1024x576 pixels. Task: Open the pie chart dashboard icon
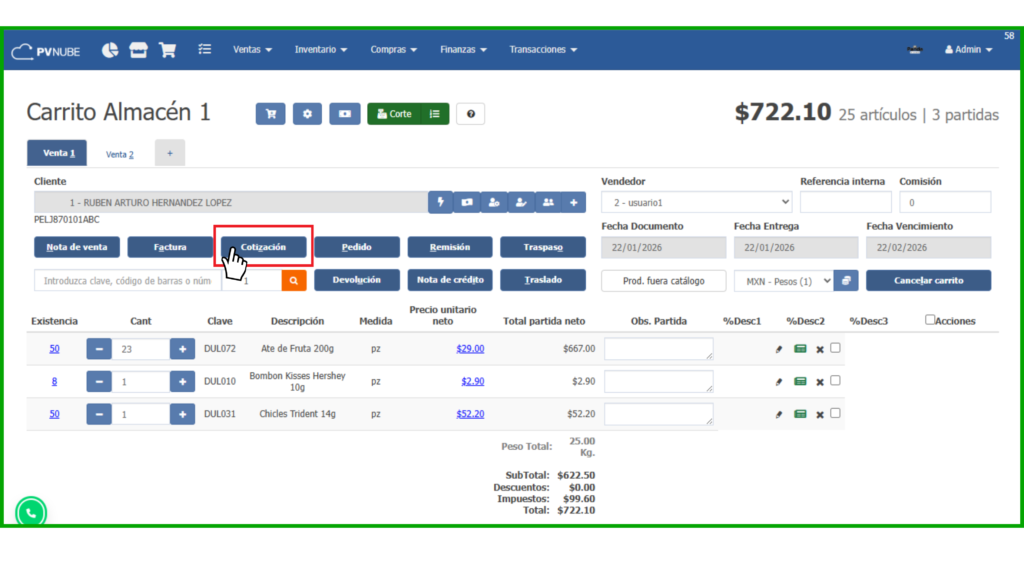point(110,49)
